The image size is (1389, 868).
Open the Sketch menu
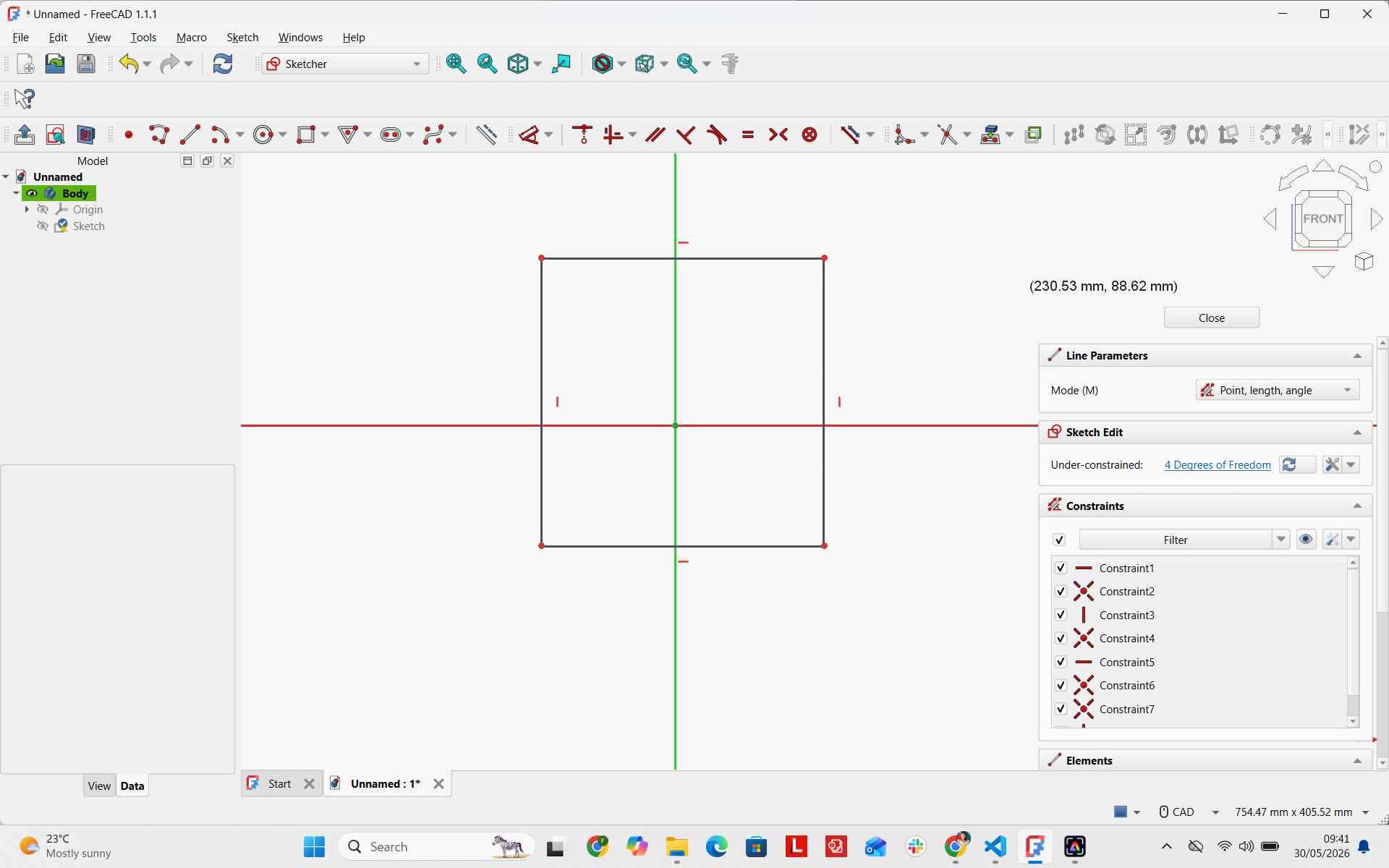(242, 38)
